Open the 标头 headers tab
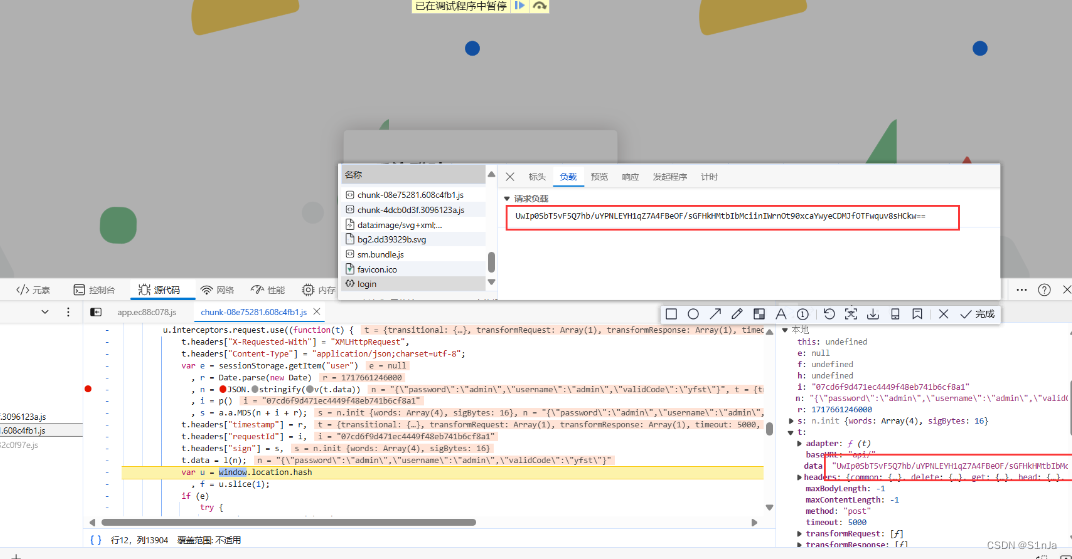 click(x=537, y=177)
